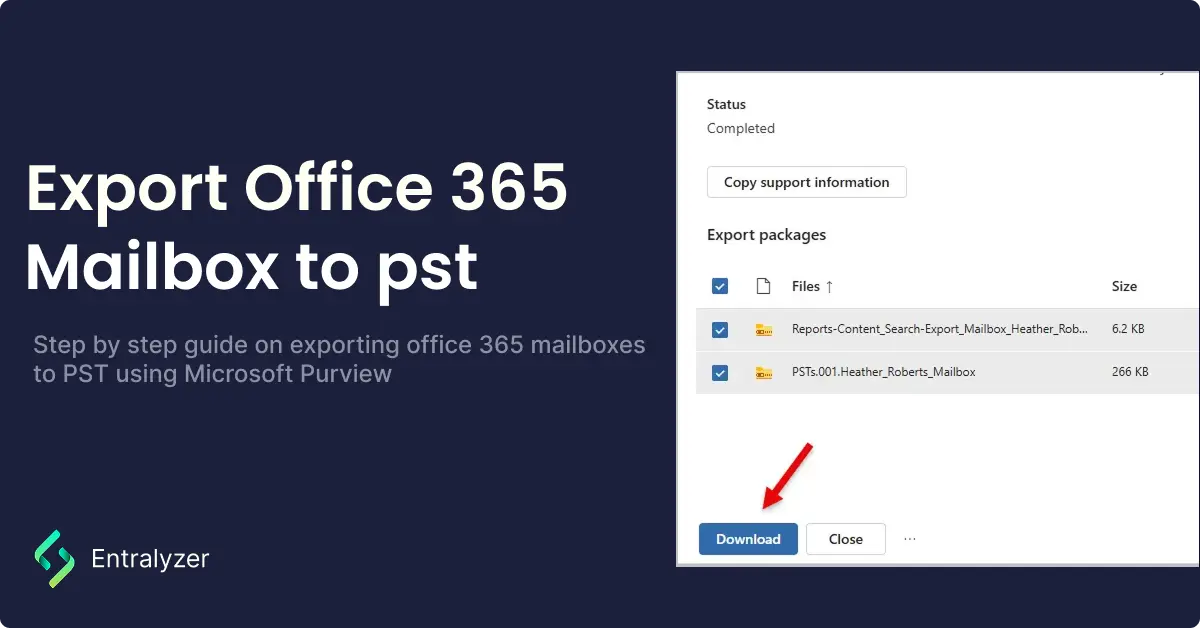Uncheck the Reports-Content_Search-Export file checkbox
The image size is (1200, 628).
[720, 328]
